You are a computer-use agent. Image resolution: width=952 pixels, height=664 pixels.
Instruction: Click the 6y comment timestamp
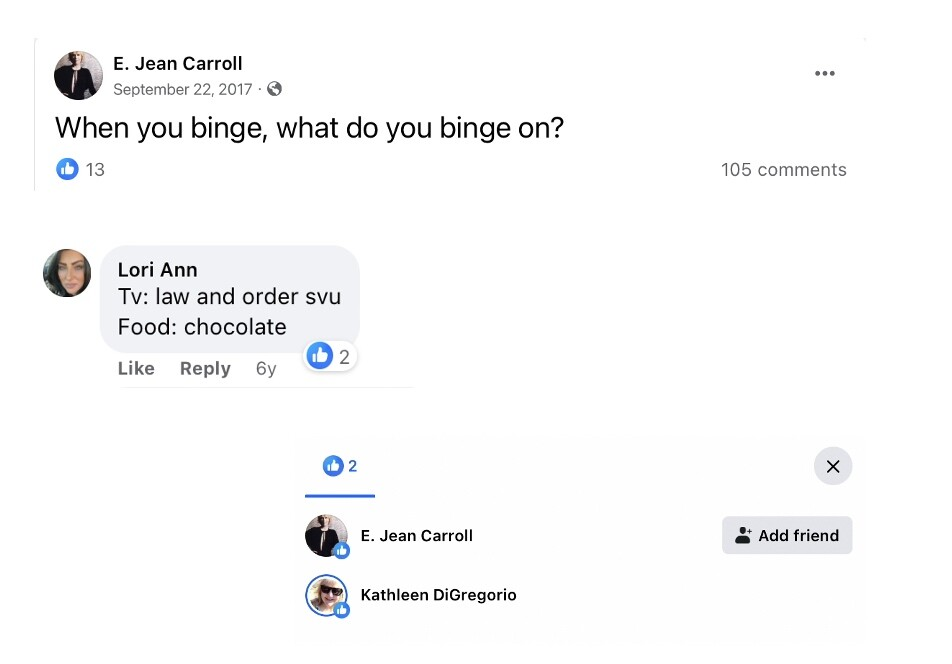(266, 368)
